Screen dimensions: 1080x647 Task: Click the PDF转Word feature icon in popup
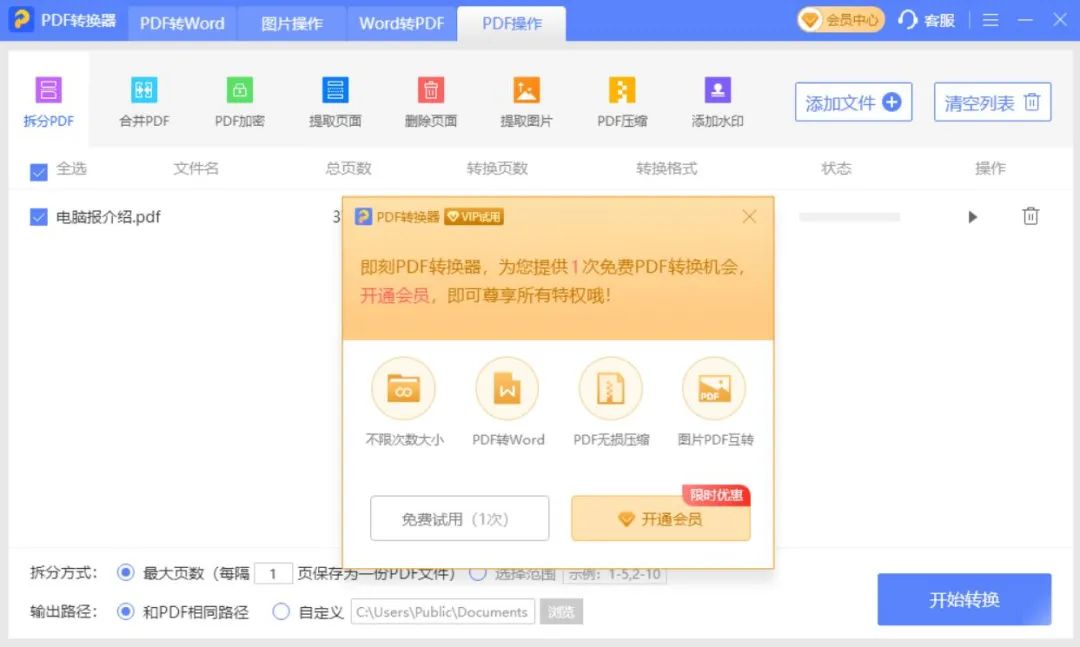507,388
